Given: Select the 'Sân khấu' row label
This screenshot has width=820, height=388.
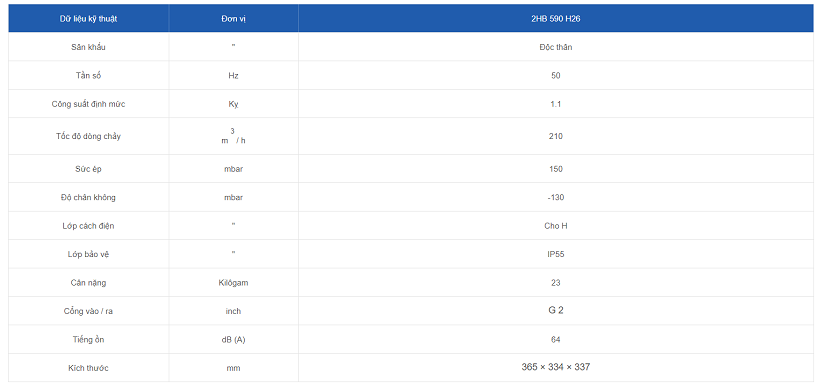Looking at the screenshot, I should (x=88, y=47).
